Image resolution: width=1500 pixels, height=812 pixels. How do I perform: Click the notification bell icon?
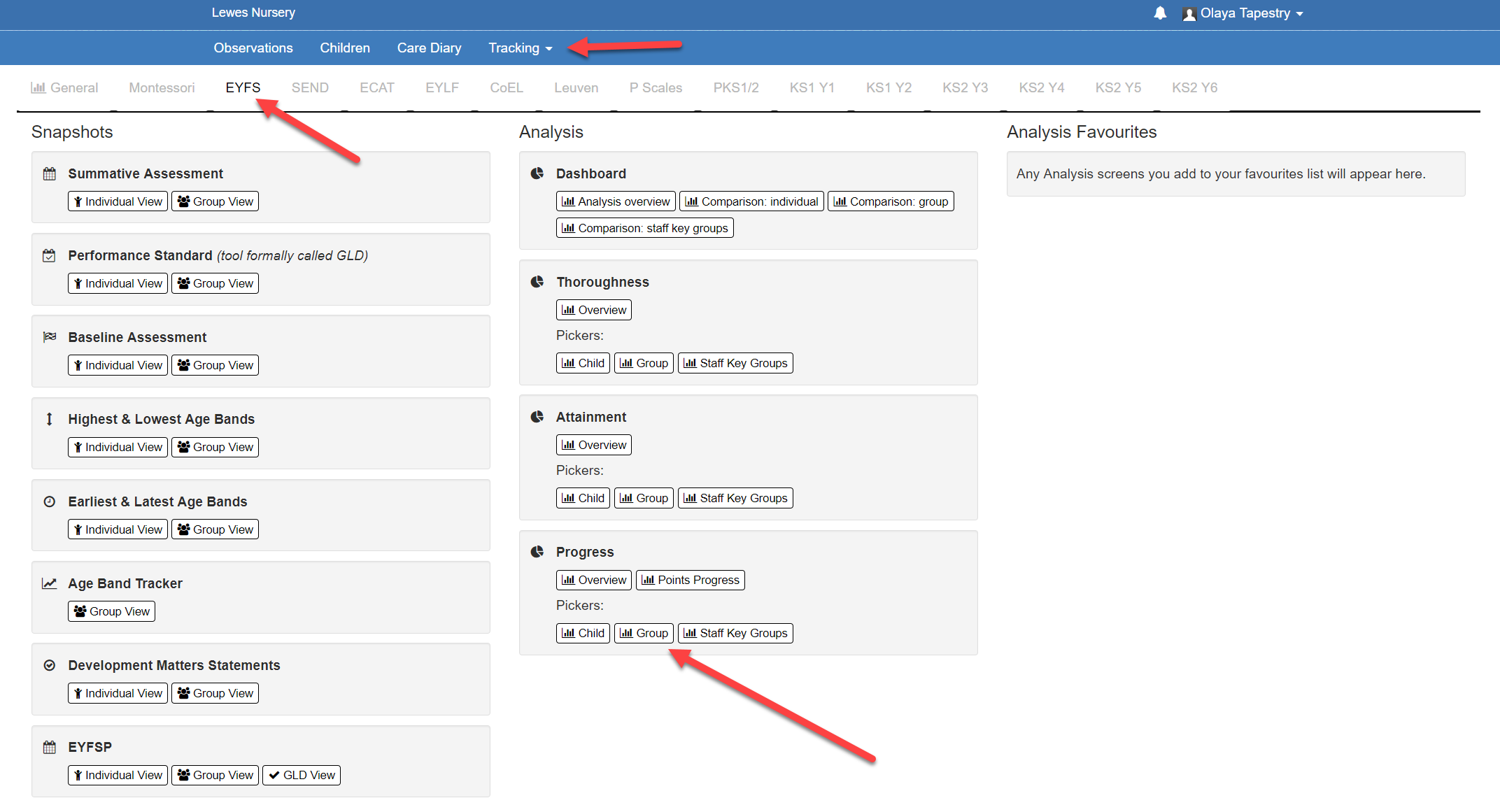pyautogui.click(x=1160, y=13)
